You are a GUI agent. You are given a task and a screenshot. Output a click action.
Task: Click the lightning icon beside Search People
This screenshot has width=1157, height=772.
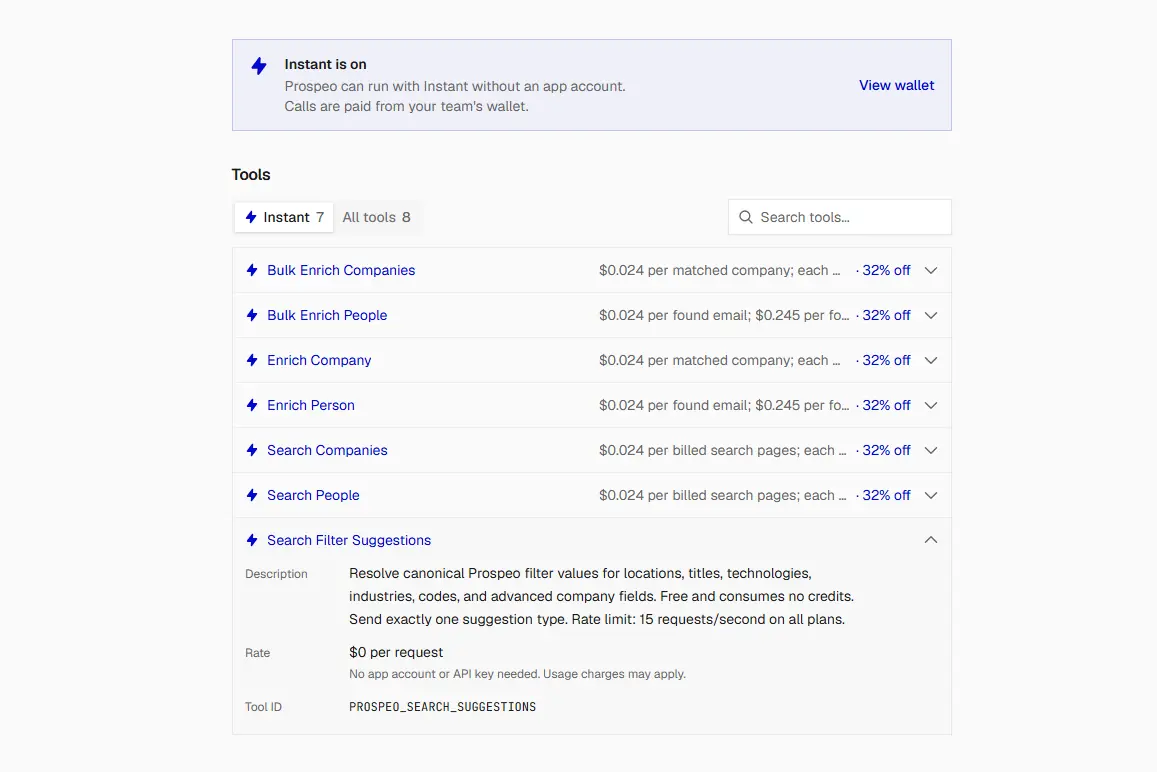(252, 495)
